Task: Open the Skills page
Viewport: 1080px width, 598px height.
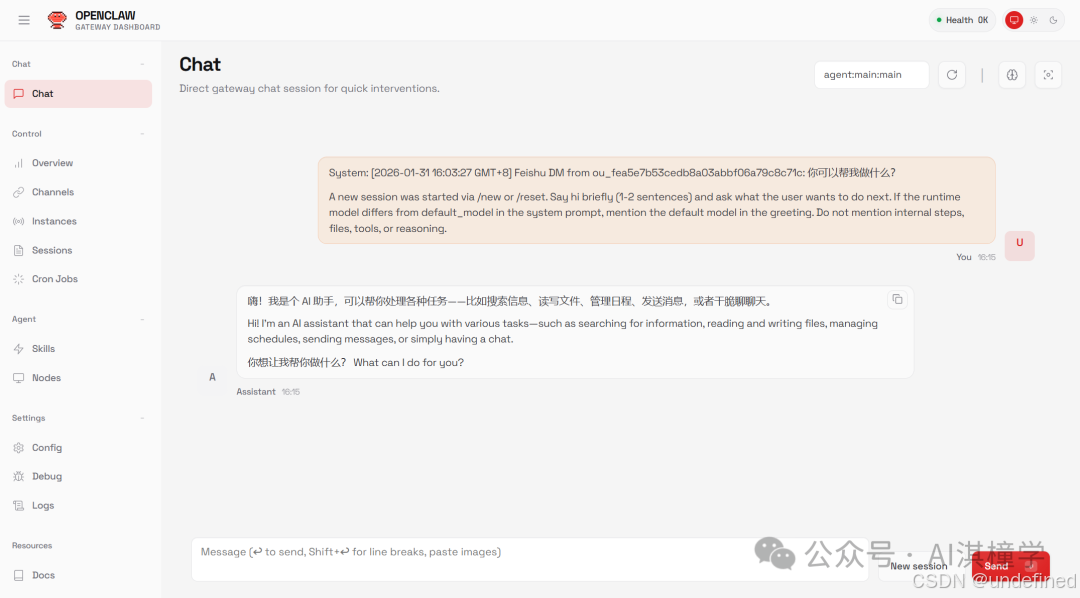Action: tap(79, 349)
